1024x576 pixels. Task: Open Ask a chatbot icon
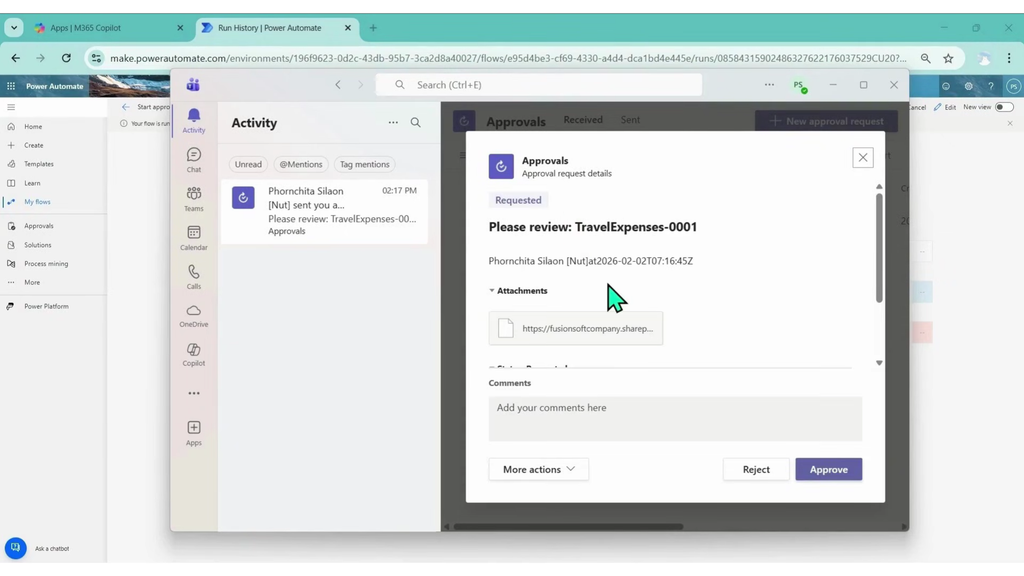(16, 548)
